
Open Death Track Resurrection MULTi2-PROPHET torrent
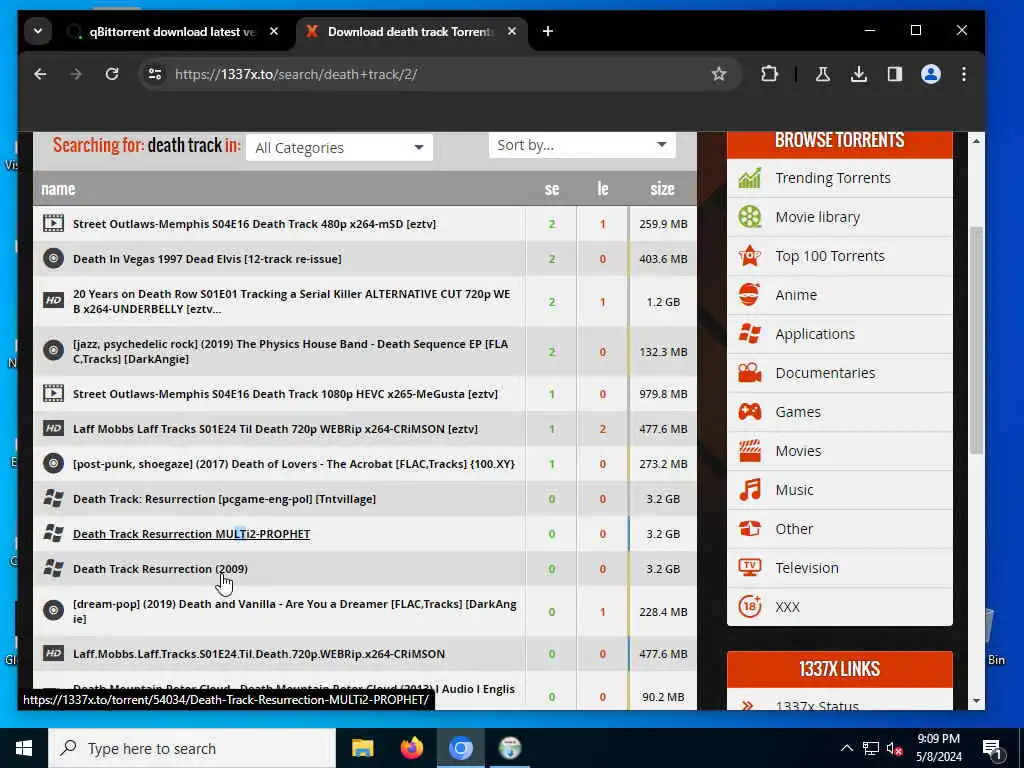[x=191, y=534]
